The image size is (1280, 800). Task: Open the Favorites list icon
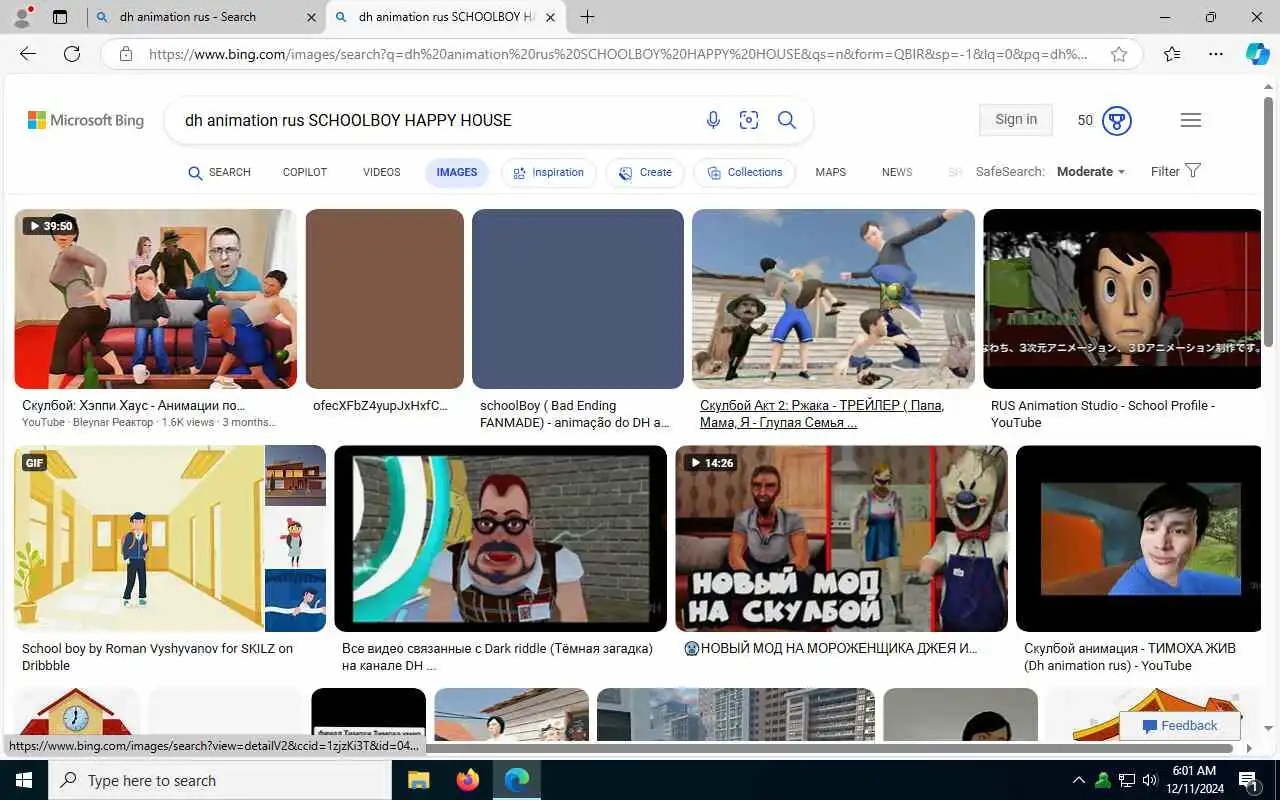tap(1172, 54)
